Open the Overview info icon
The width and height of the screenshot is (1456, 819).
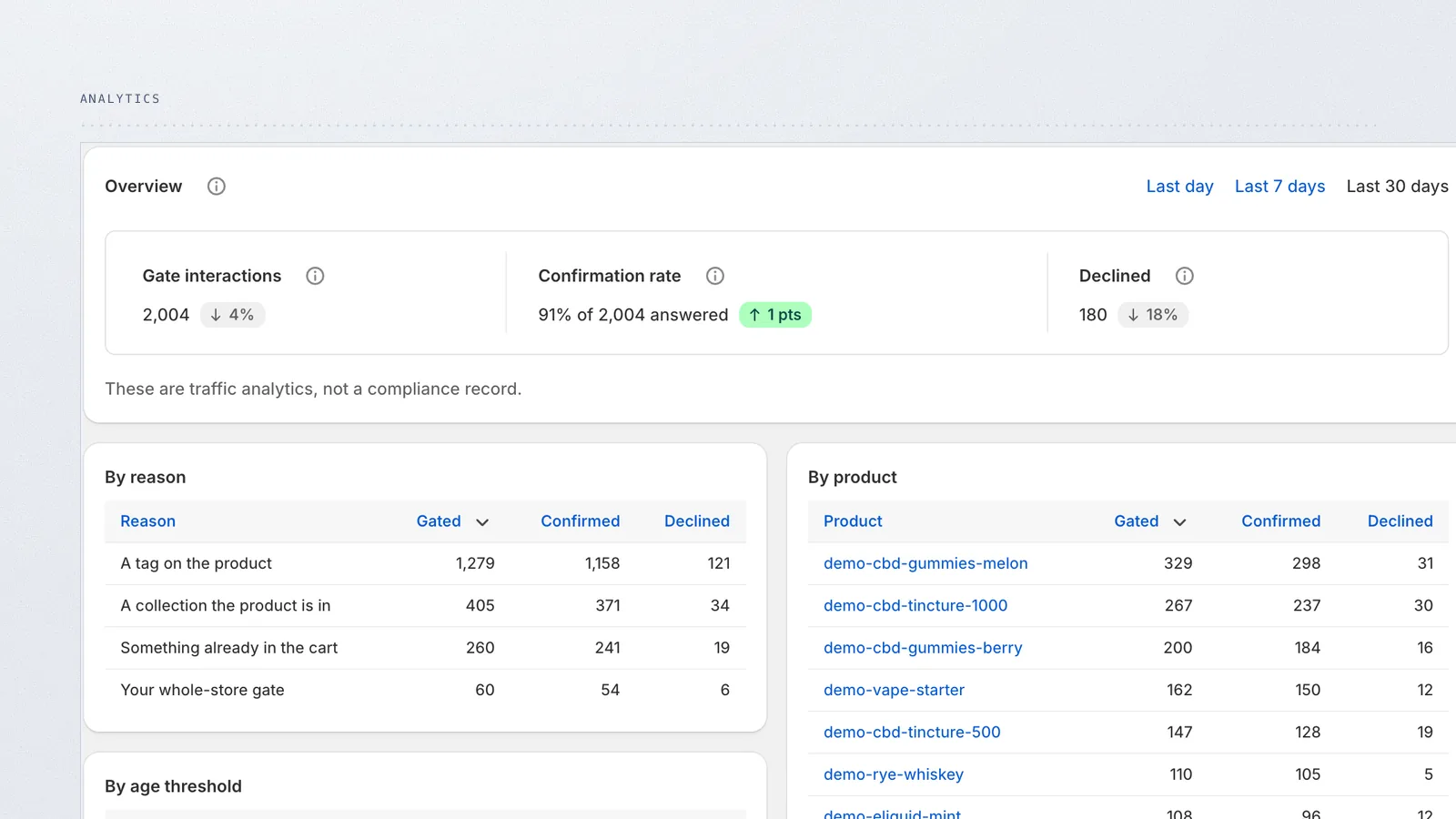tap(216, 187)
